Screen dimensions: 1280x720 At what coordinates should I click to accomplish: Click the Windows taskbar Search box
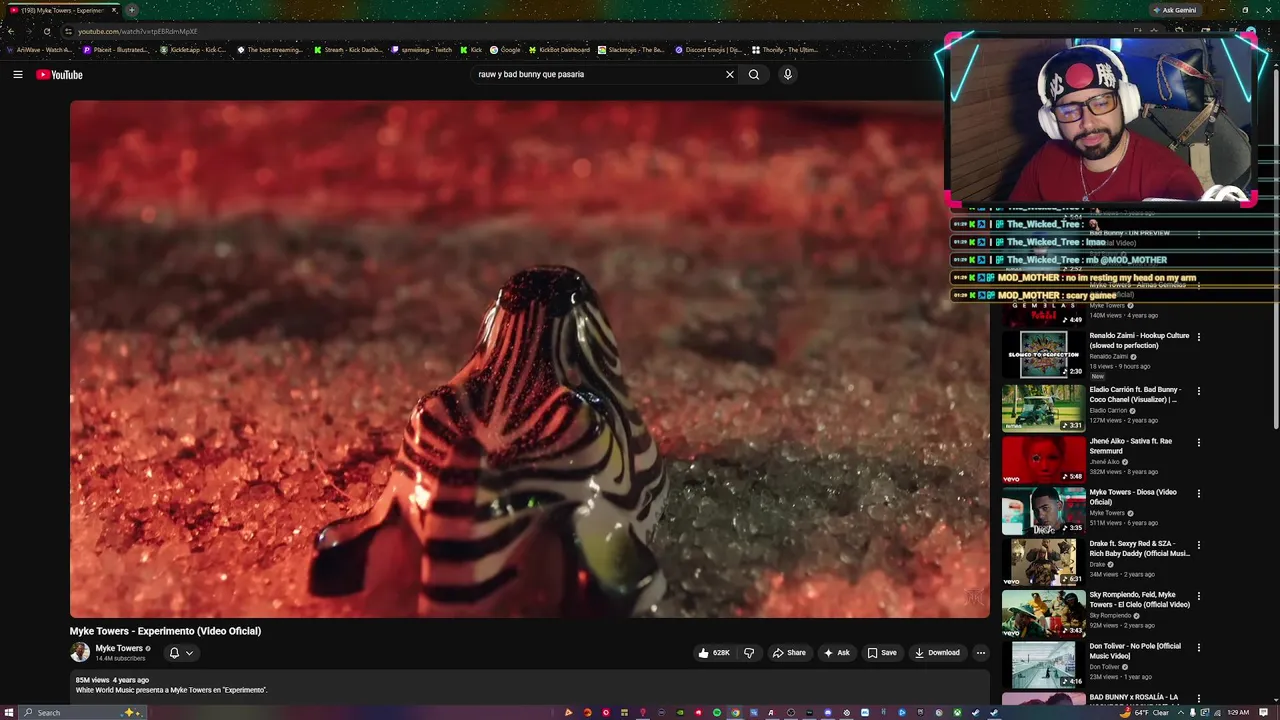(84, 712)
